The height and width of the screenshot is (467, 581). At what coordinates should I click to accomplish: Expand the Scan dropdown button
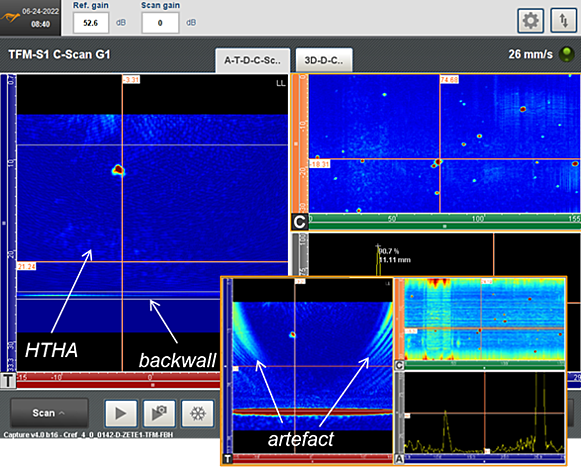(x=49, y=413)
